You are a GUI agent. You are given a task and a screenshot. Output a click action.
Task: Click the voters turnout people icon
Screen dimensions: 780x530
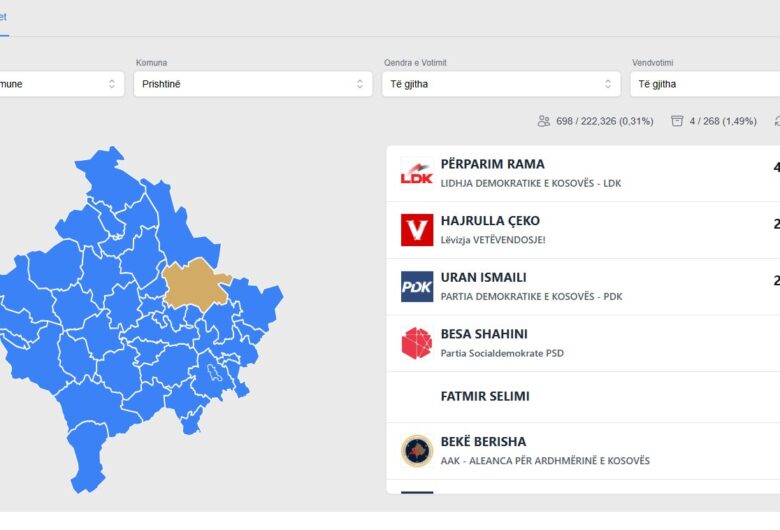pyautogui.click(x=544, y=121)
